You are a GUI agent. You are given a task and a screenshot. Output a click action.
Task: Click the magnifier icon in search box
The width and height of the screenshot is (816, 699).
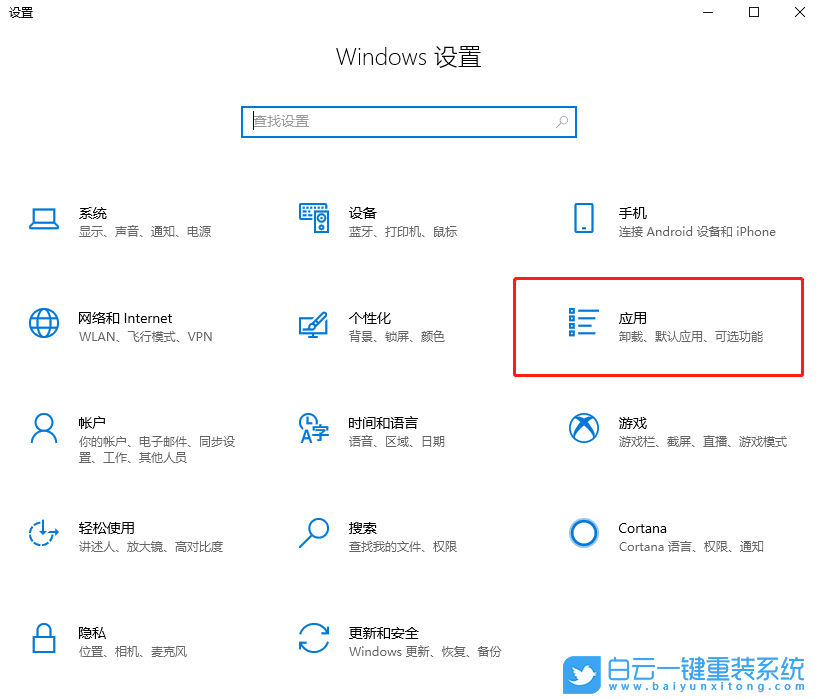pos(563,121)
